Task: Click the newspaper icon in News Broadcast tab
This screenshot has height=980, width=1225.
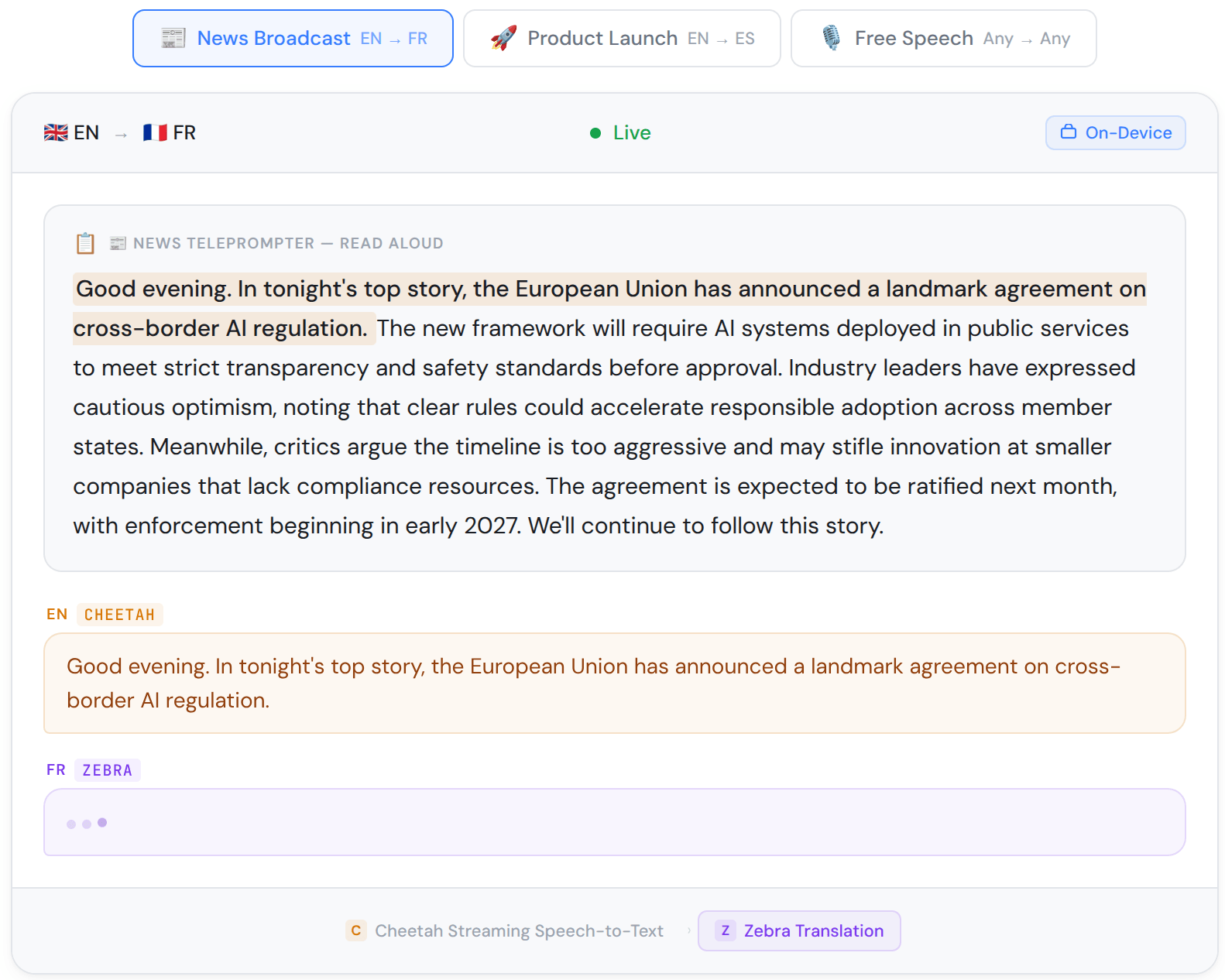Action: click(173, 38)
